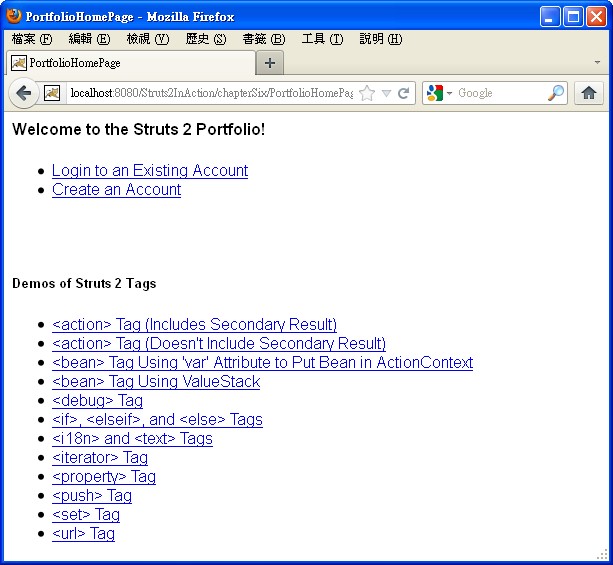Maximize the Firefox window
613x565 pixels.
[x=573, y=16]
